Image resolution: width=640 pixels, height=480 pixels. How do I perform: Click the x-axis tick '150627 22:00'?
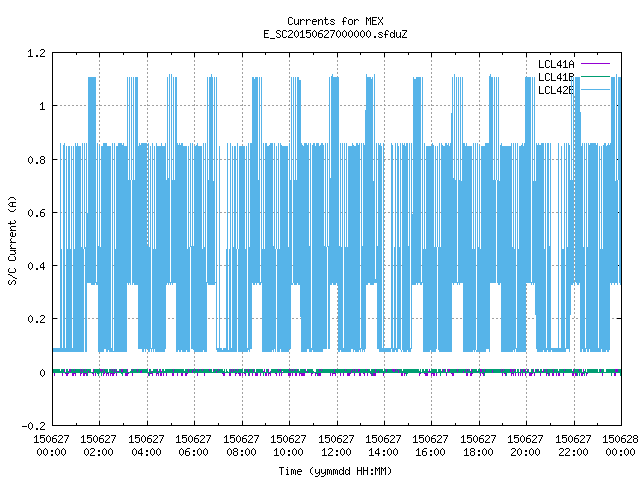tap(573, 446)
